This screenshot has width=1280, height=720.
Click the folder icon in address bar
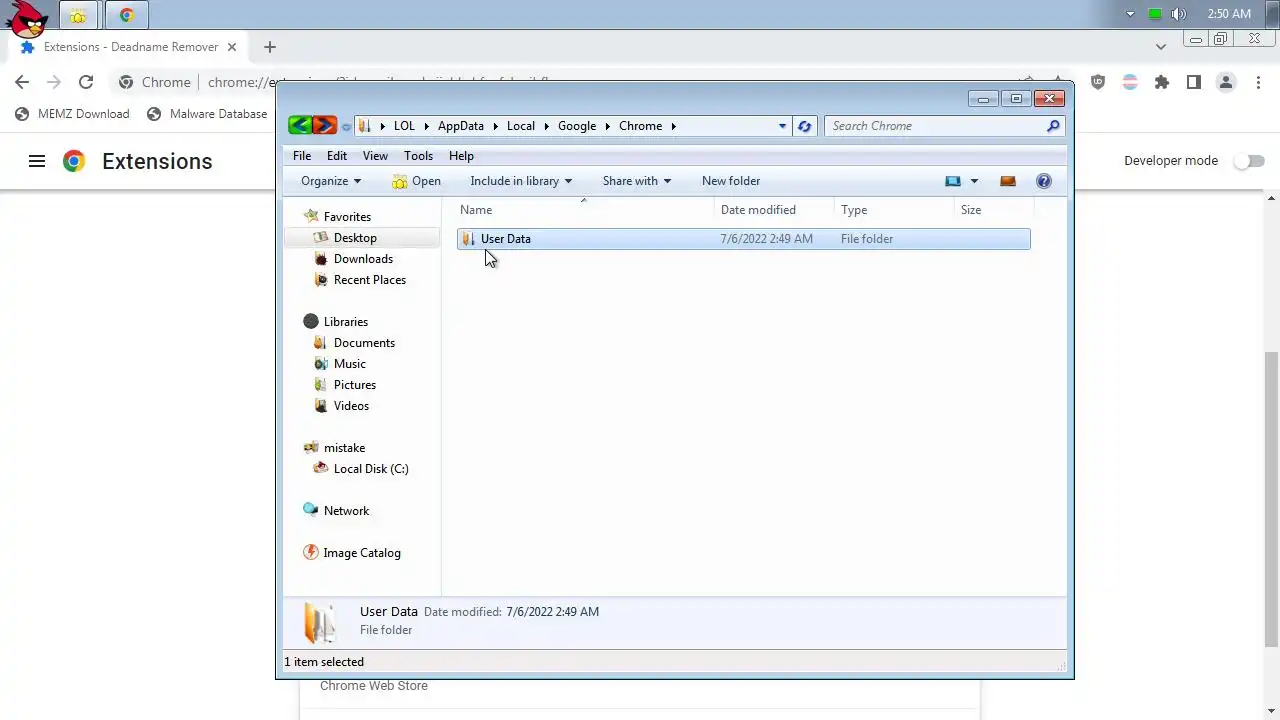coord(365,126)
